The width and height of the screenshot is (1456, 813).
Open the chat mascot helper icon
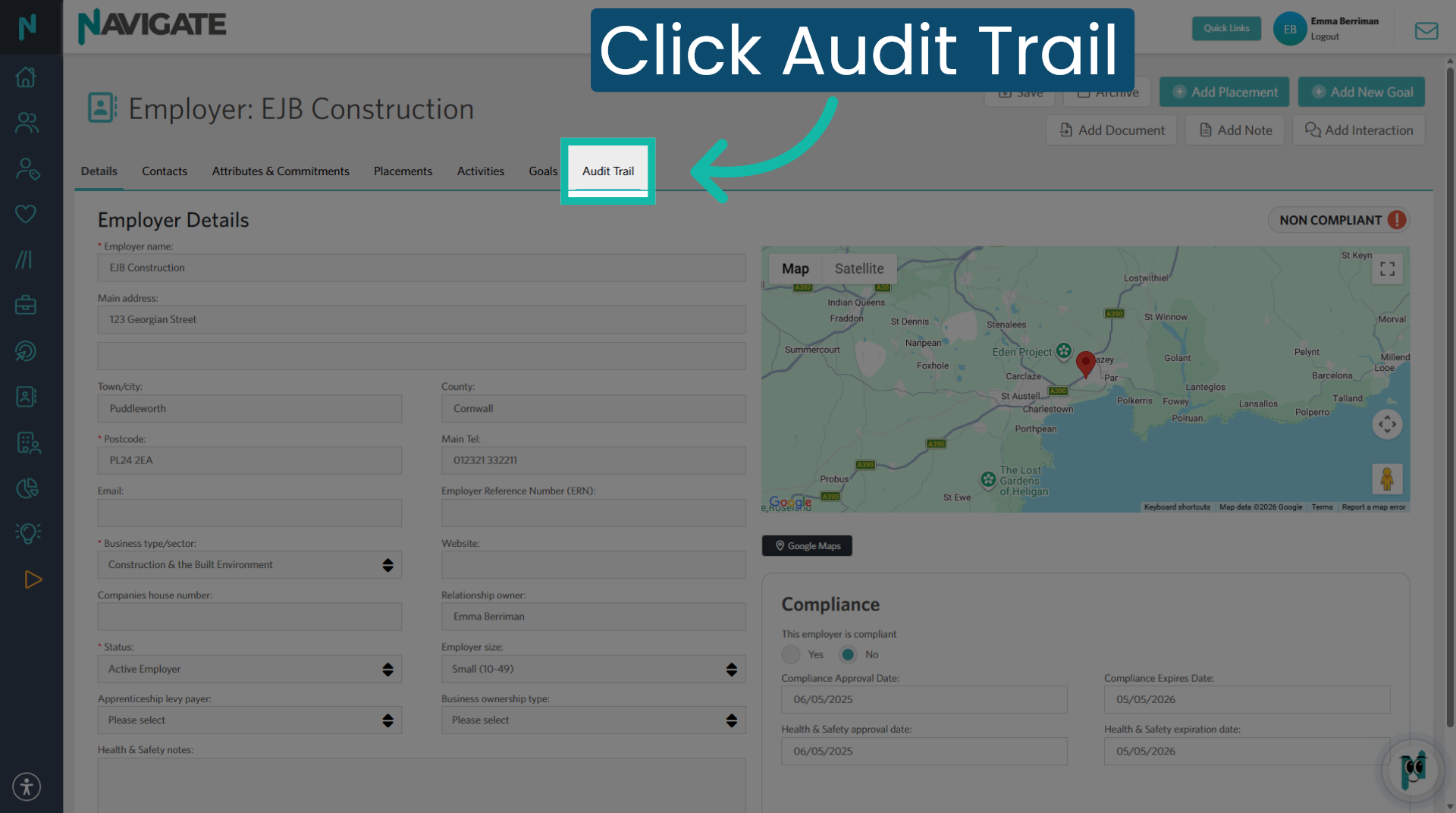[1413, 770]
